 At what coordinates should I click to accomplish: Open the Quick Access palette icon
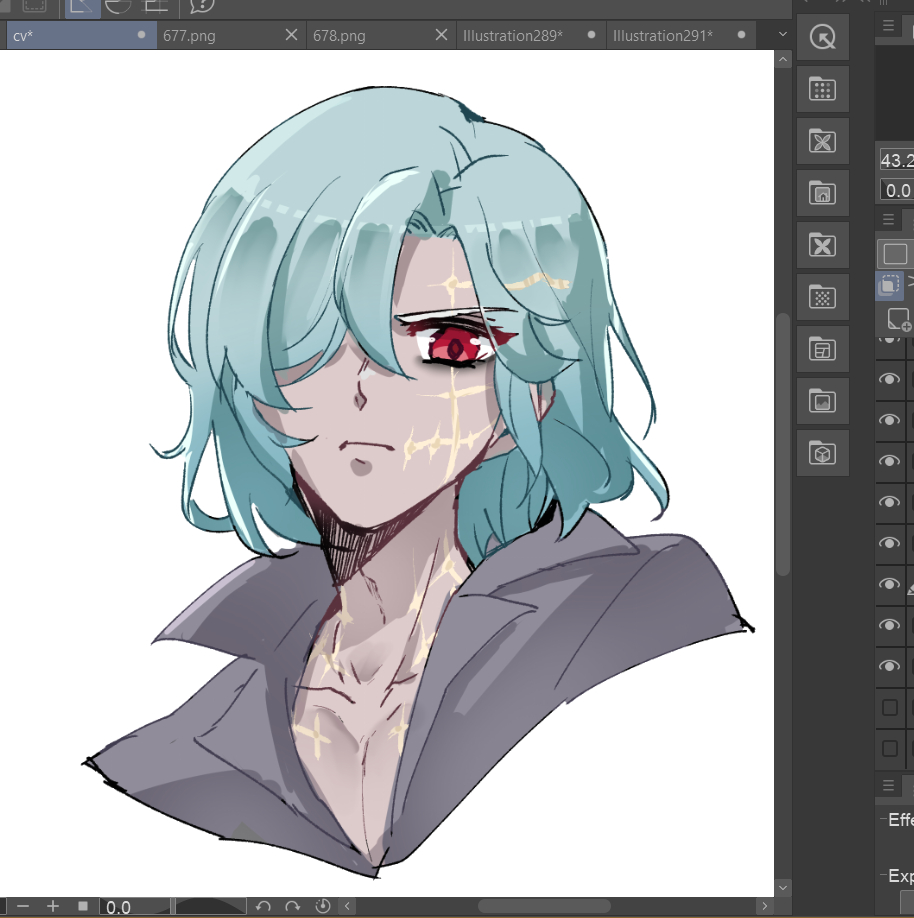pyautogui.click(x=822, y=38)
